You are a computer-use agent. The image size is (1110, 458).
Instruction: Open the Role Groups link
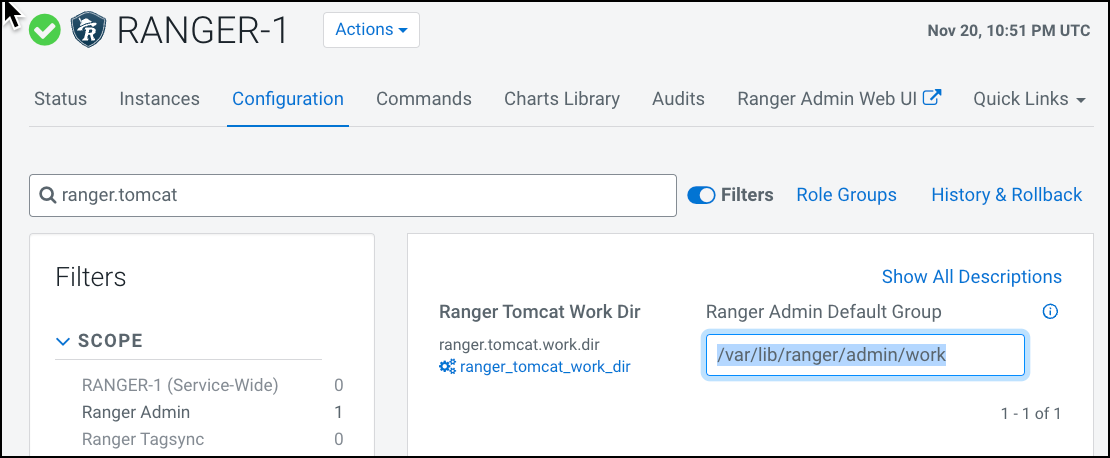(x=846, y=195)
